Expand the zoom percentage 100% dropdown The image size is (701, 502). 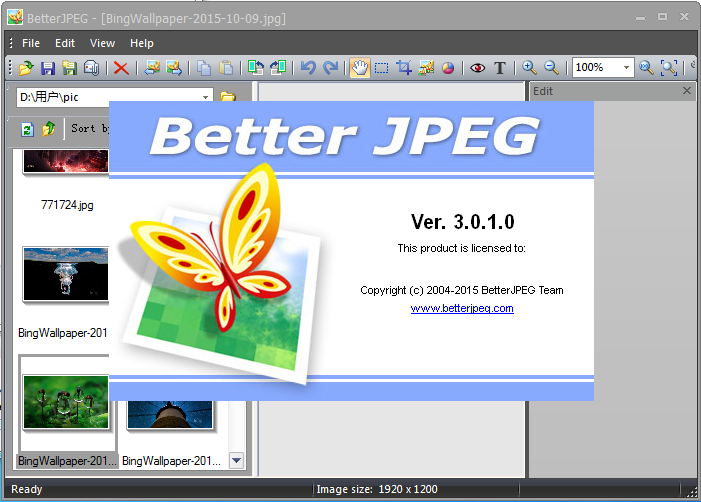point(627,68)
